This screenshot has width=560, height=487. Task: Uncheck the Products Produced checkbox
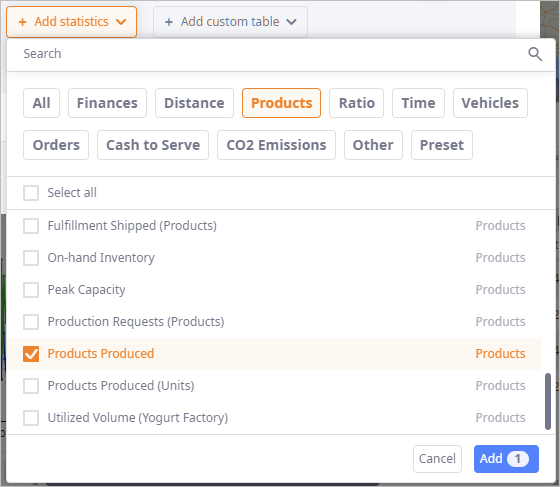[x=31, y=354]
